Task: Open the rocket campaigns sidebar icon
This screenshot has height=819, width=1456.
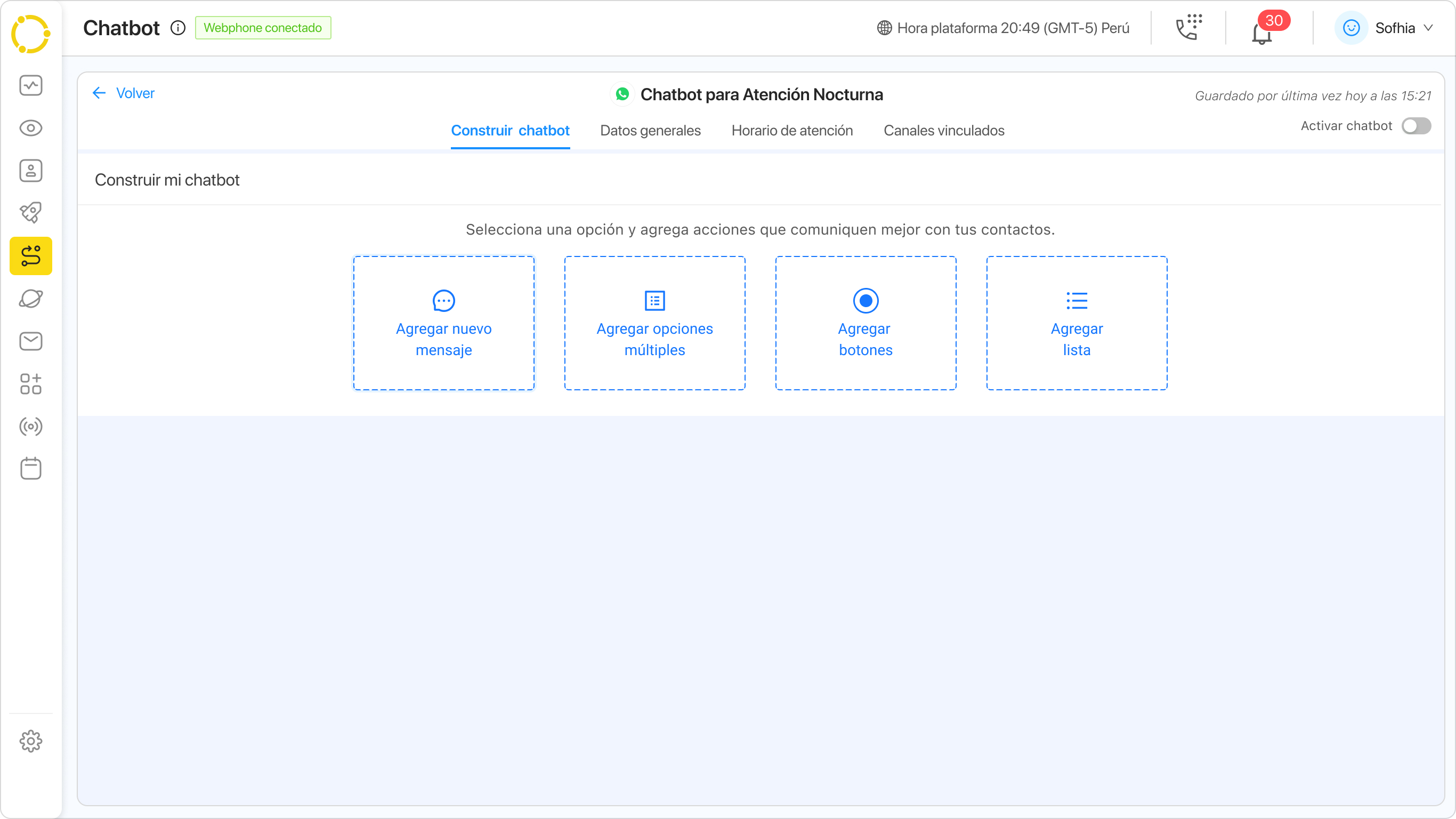Action: (30, 213)
